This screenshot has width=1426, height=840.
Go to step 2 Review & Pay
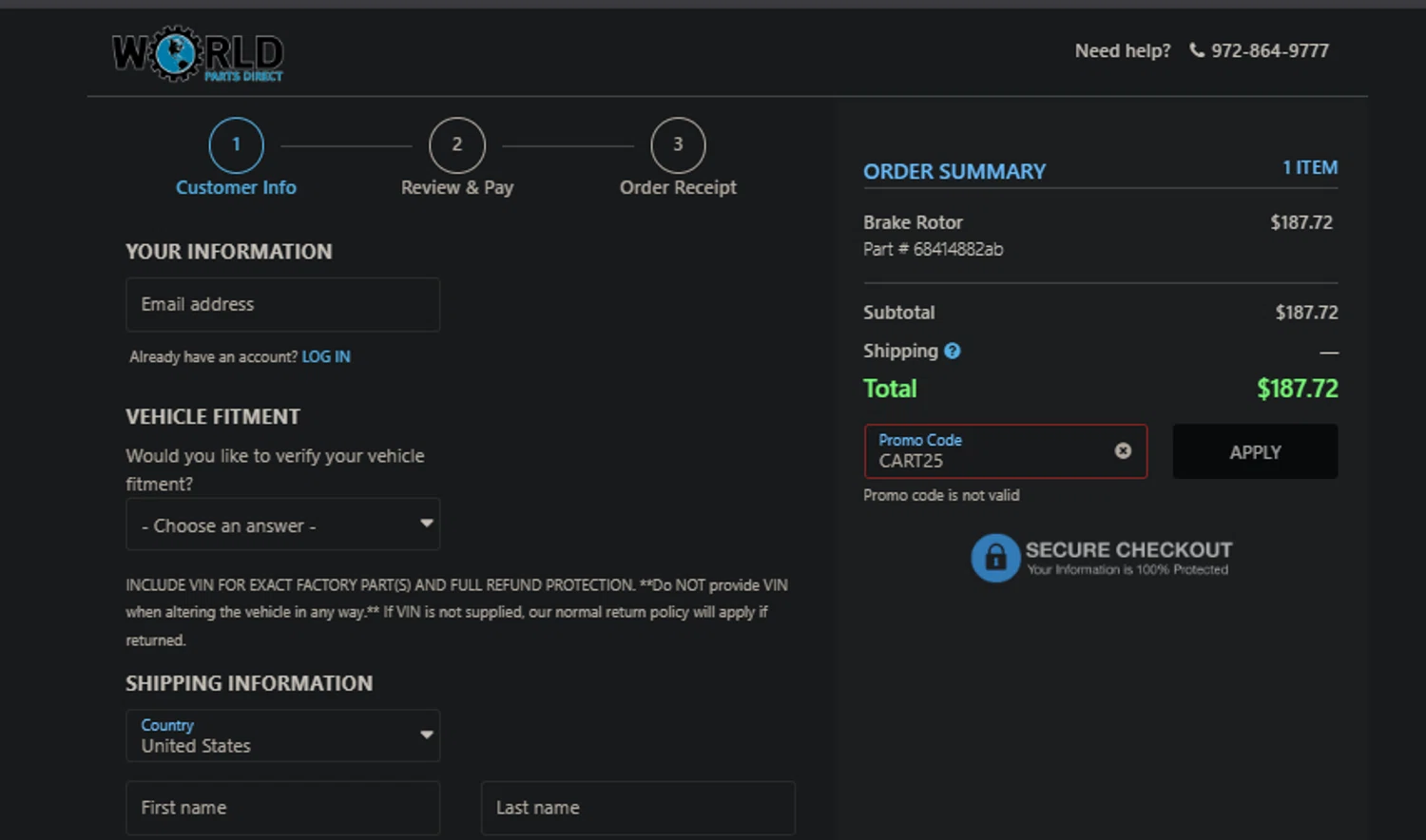click(456, 145)
